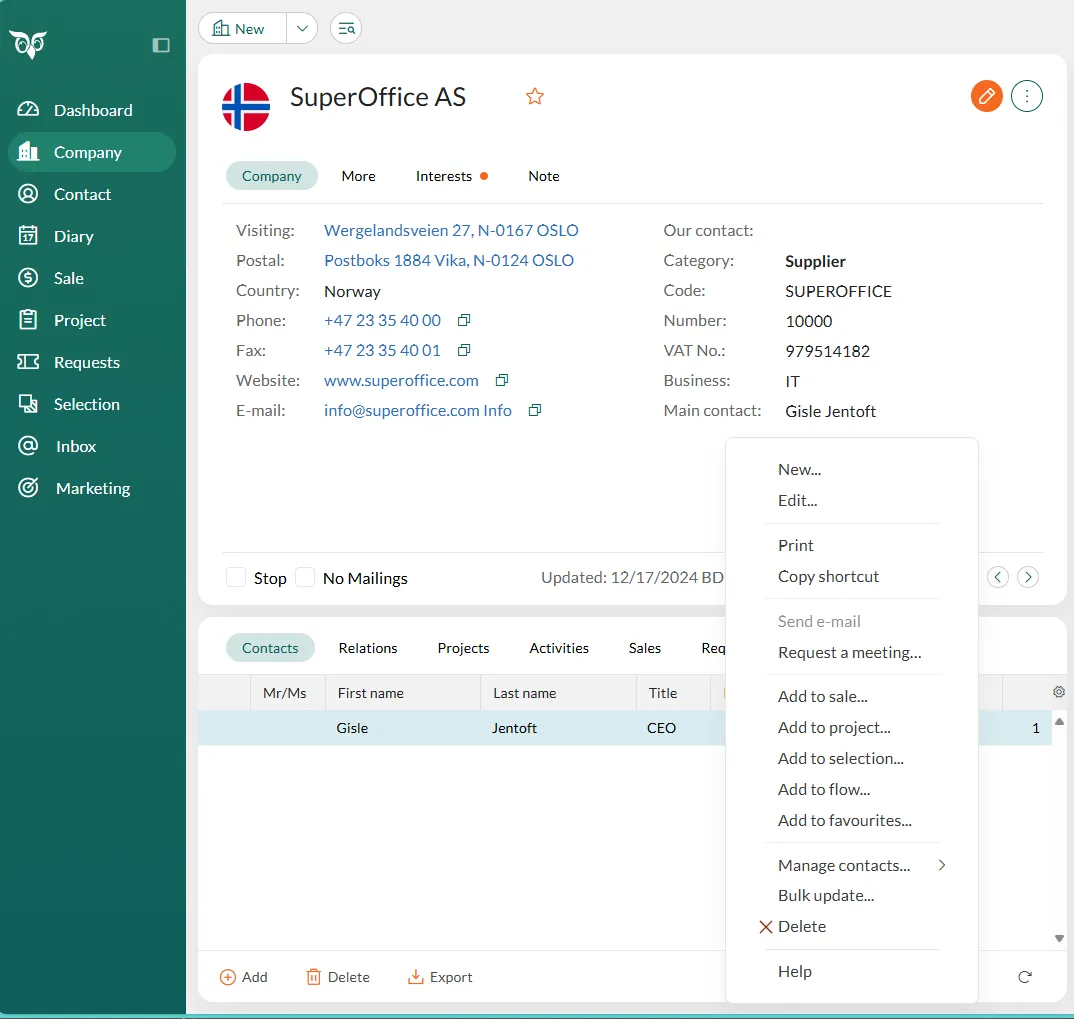
Task: Switch to the Interests tab
Action: [x=444, y=176]
